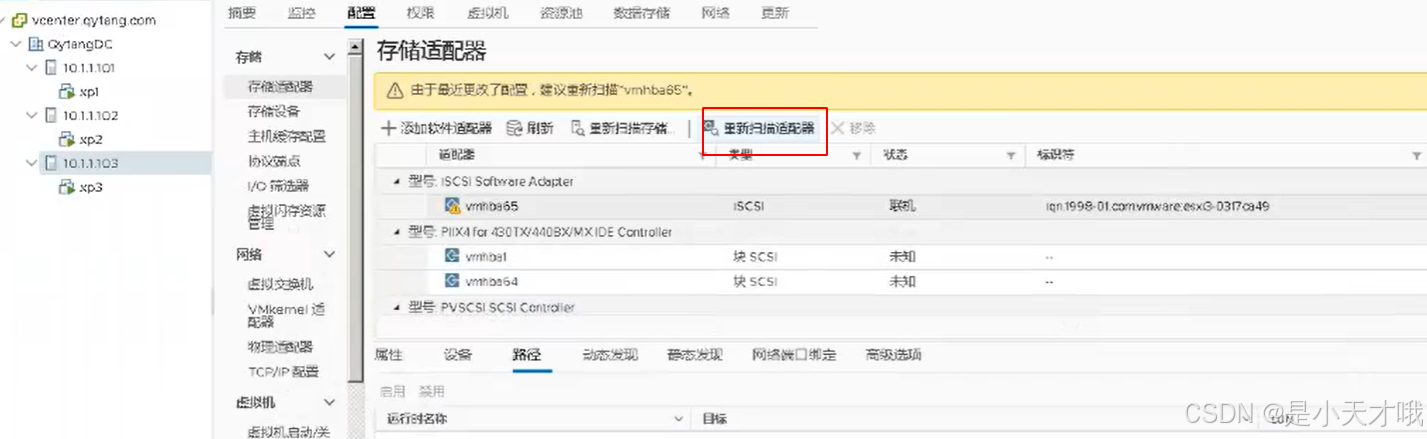Select the xp1 virtual machine icon

click(x=68, y=91)
